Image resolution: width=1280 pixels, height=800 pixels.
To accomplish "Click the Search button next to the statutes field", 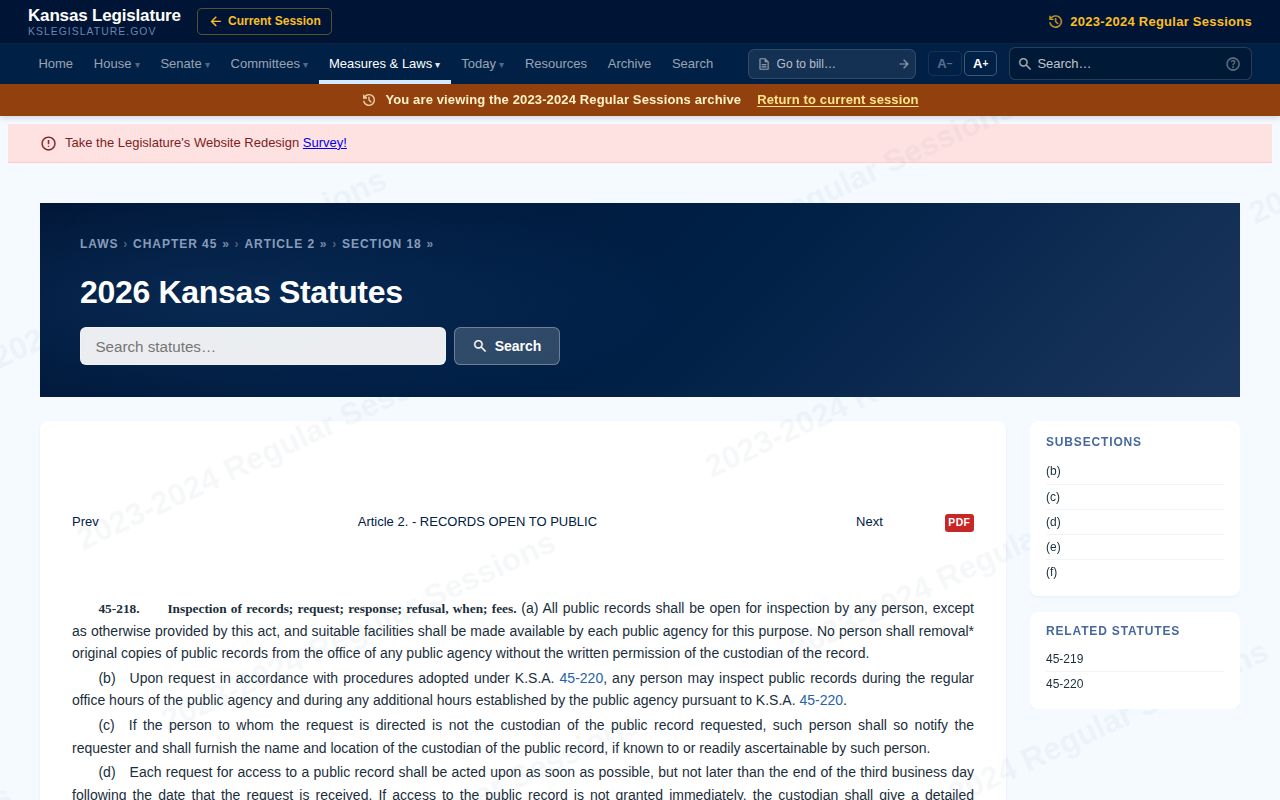I will pyautogui.click(x=507, y=346).
